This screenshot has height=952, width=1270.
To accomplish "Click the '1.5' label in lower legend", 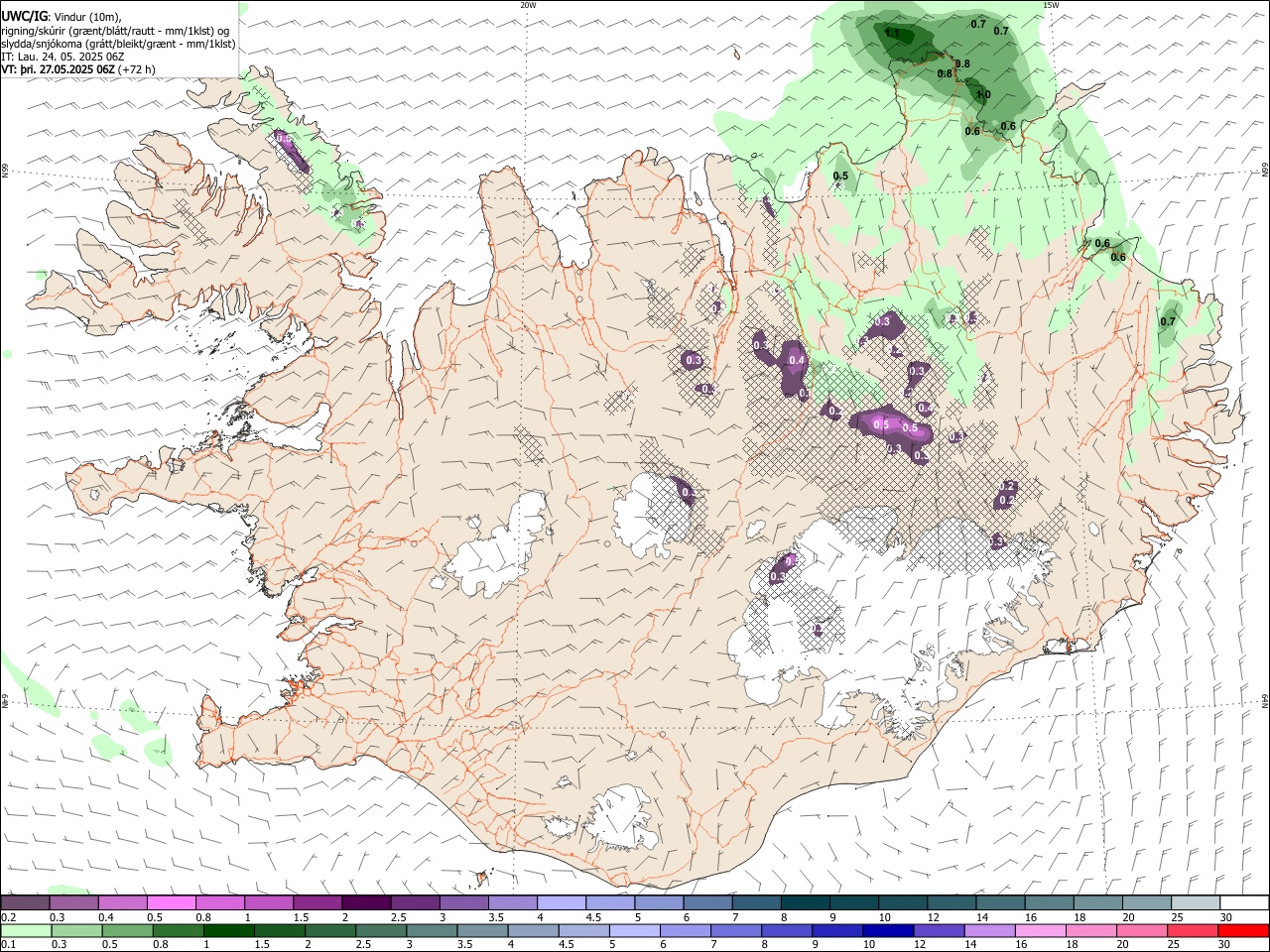I will (262, 945).
